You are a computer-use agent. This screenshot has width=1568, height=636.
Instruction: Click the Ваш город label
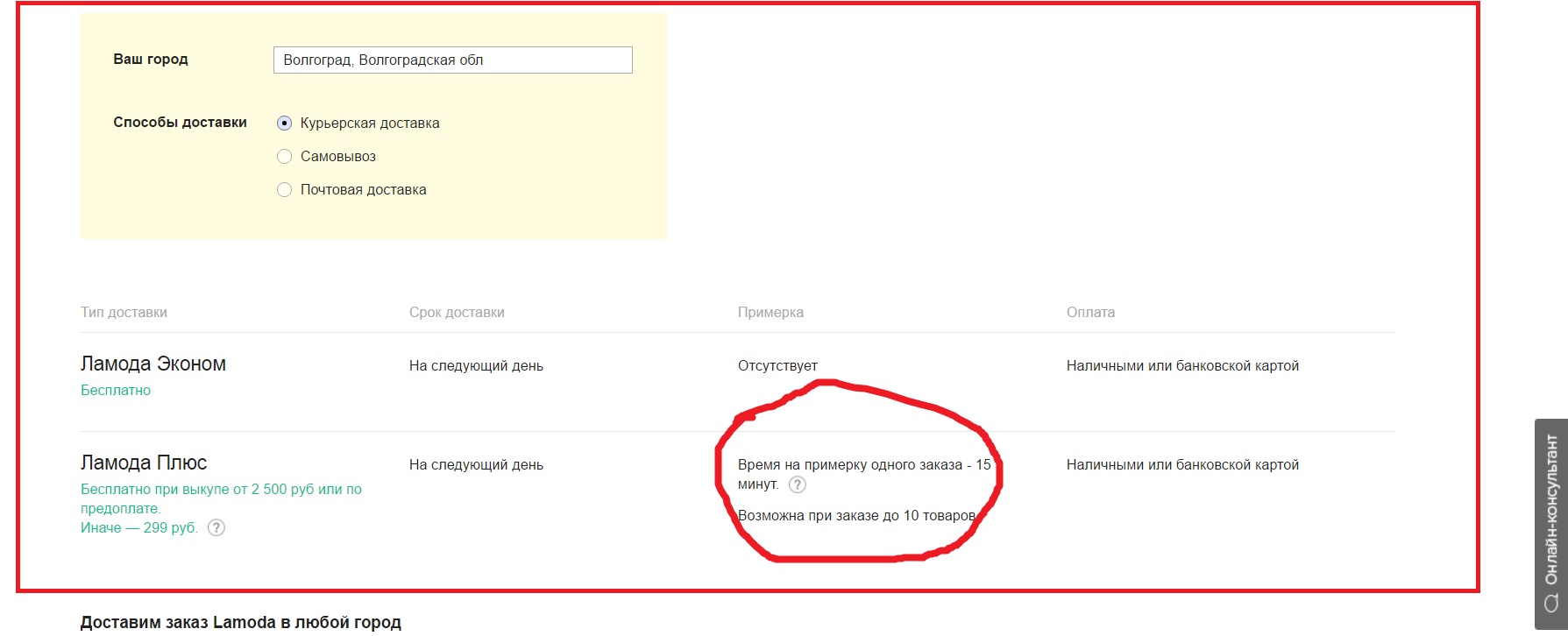pos(151,60)
